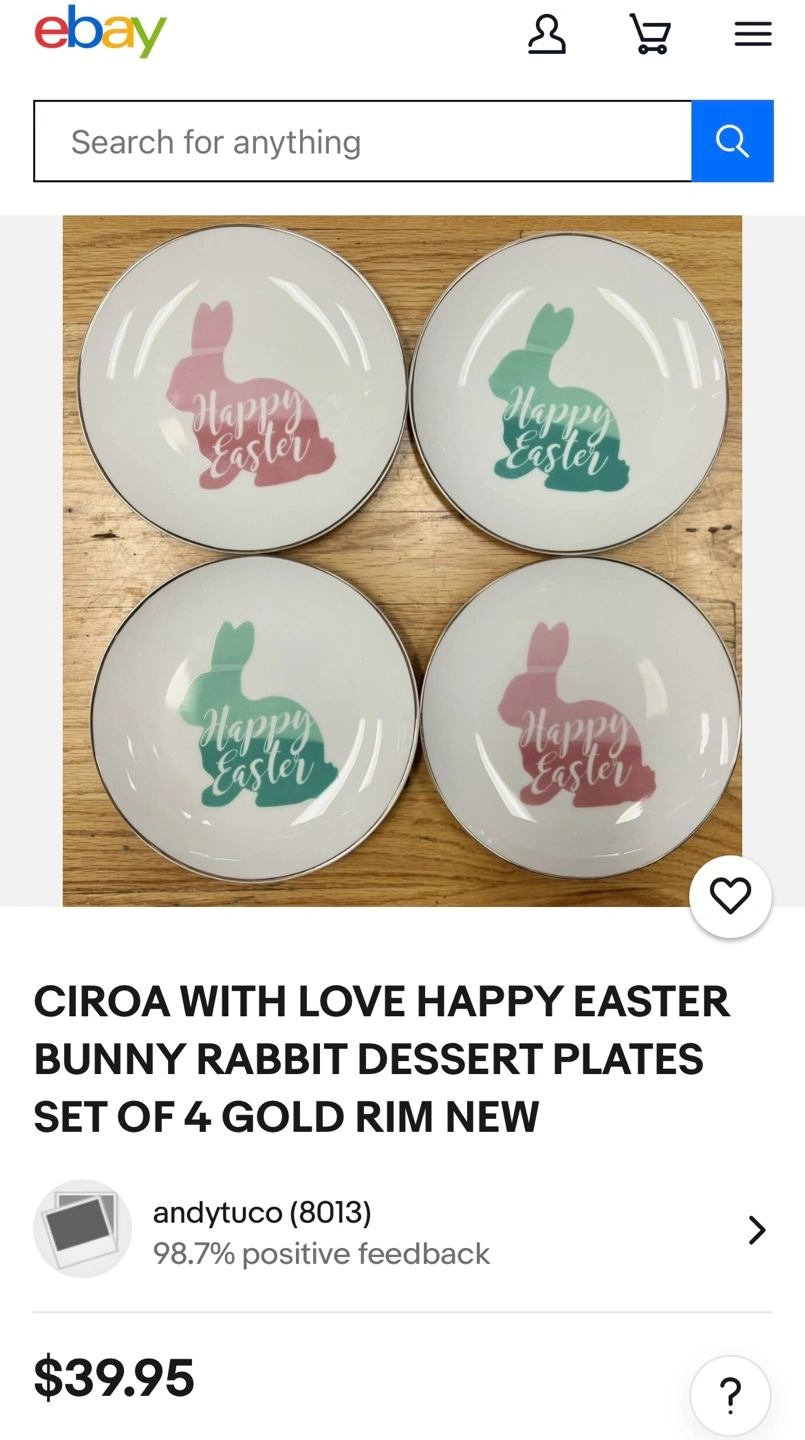The width and height of the screenshot is (805, 1440).
Task: View the shopping cart
Action: tap(650, 34)
